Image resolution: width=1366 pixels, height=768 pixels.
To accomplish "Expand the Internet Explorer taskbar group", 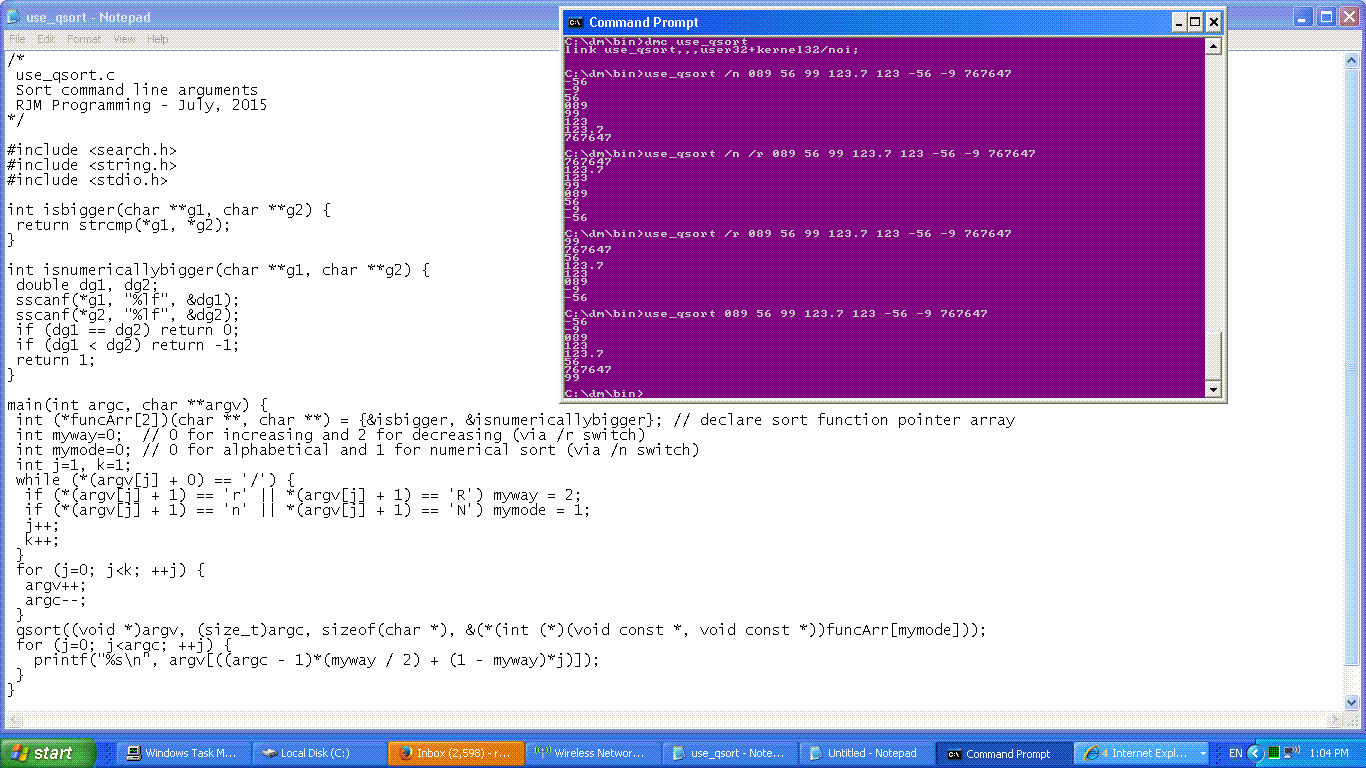I will pos(1143,753).
